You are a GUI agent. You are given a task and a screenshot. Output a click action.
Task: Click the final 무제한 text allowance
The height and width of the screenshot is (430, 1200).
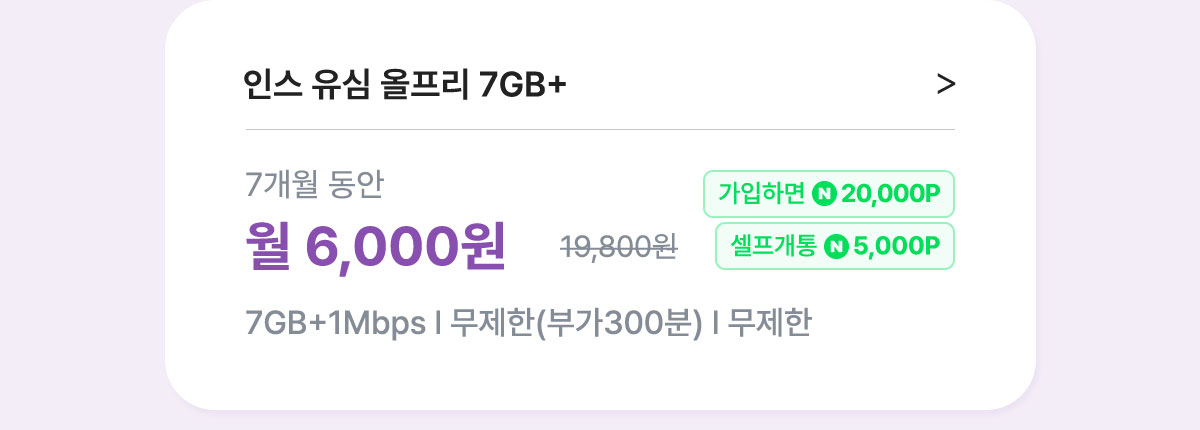pos(768,324)
